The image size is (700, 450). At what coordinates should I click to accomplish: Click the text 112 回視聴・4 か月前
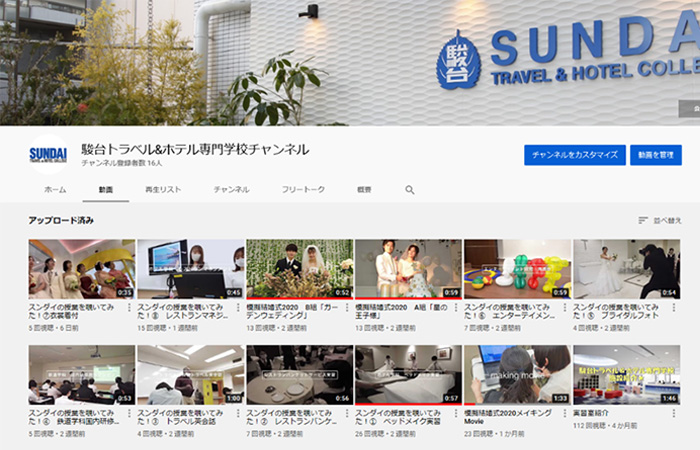(605, 426)
